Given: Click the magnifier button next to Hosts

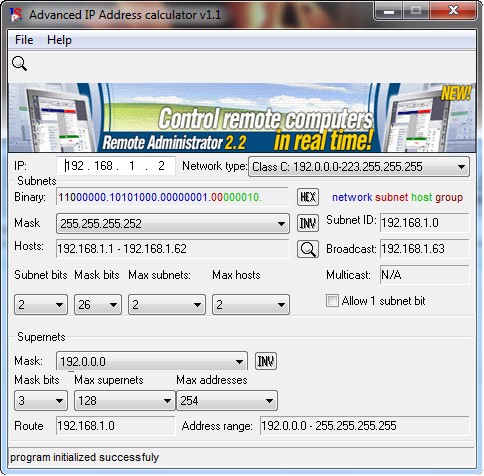Looking at the screenshot, I should point(308,249).
